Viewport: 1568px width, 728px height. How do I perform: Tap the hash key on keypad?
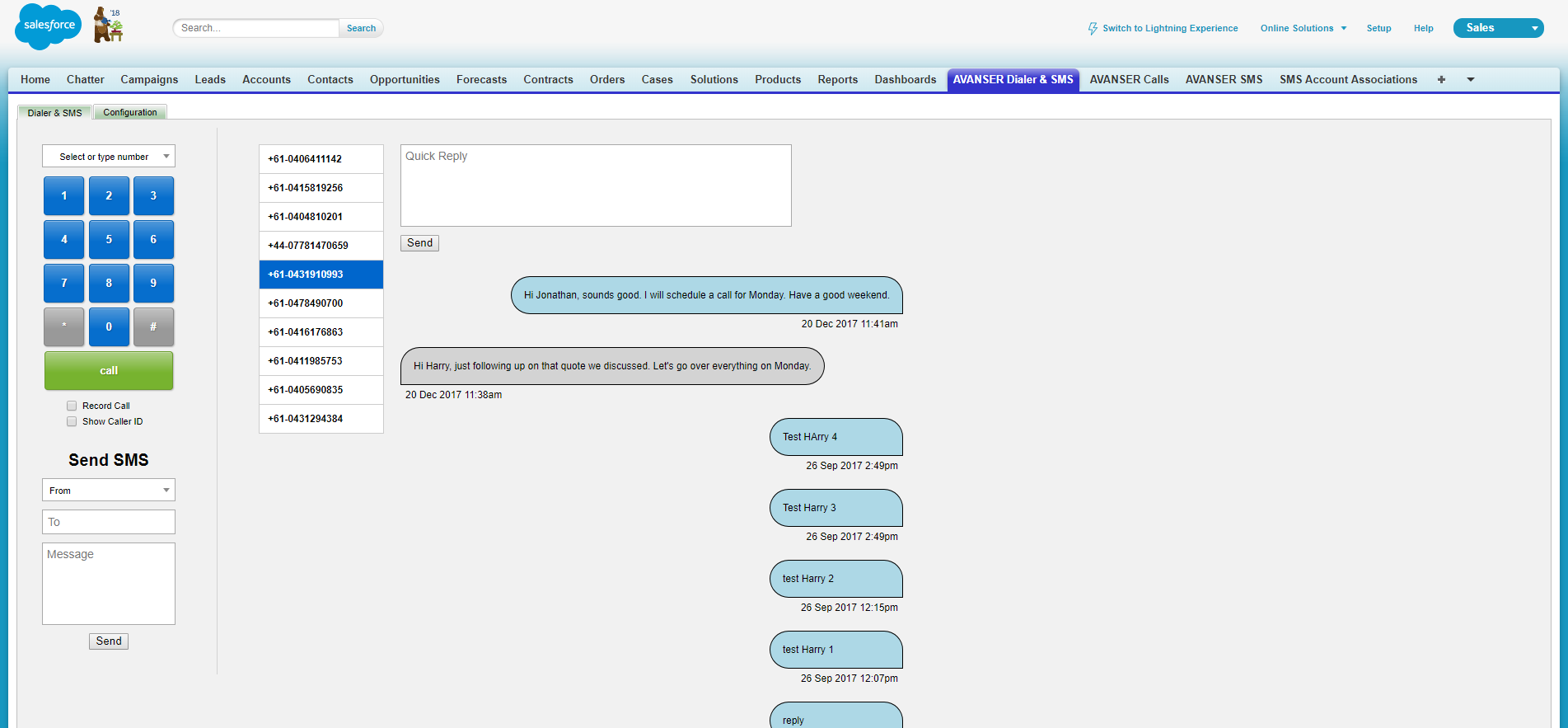tap(153, 327)
